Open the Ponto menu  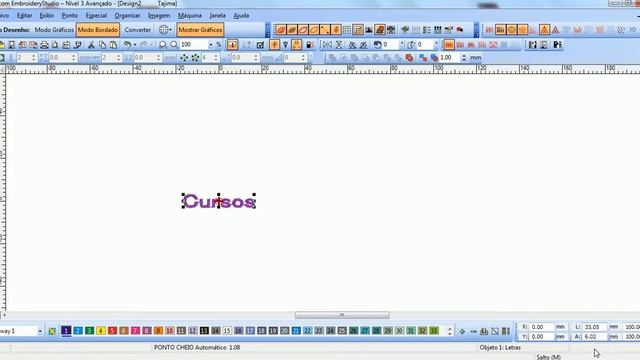[x=69, y=16]
